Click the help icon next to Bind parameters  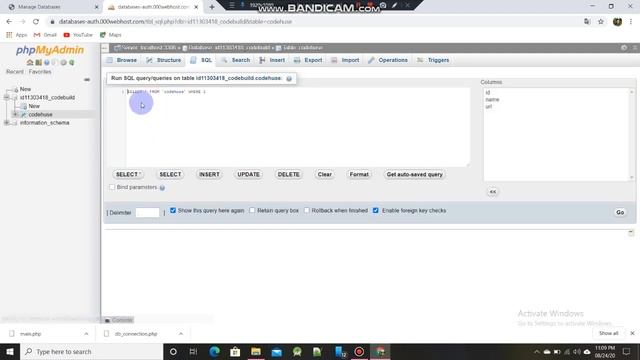162,188
